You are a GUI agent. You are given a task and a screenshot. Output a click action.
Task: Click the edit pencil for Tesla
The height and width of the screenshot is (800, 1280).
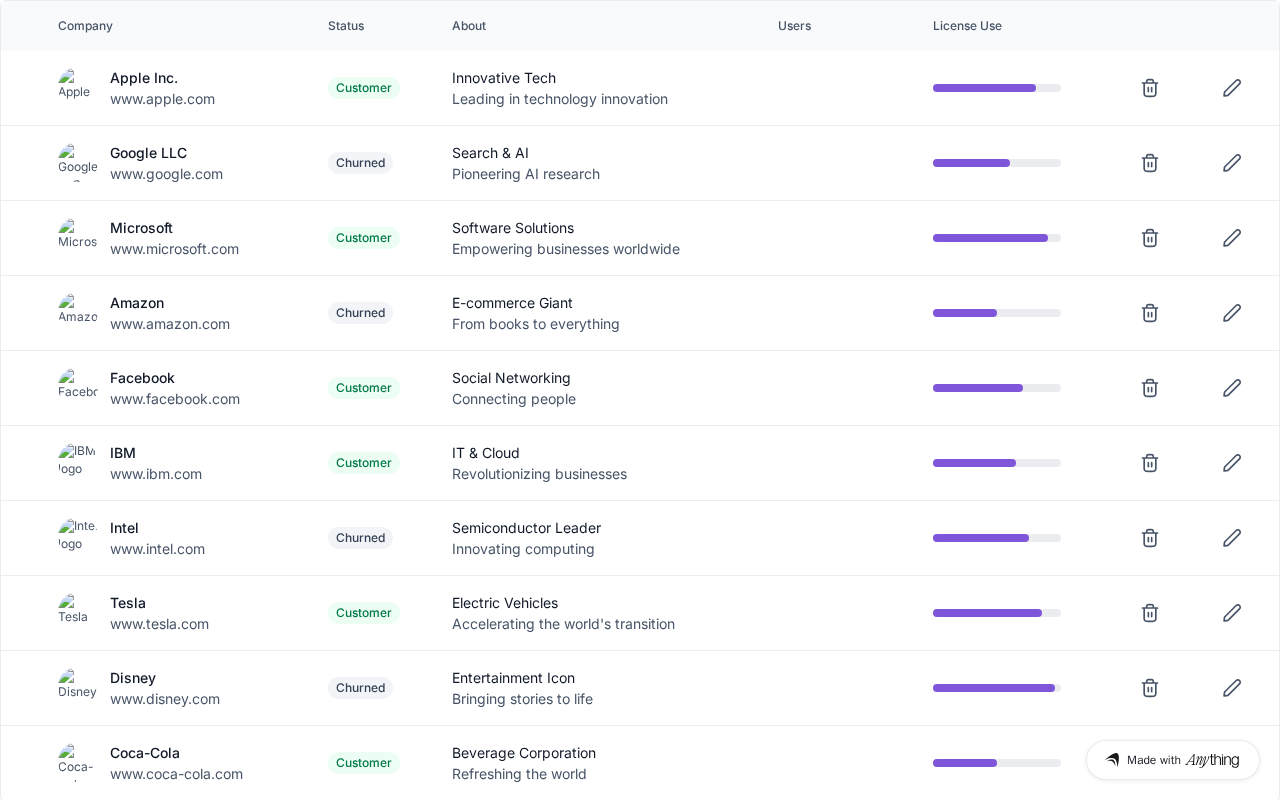pyautogui.click(x=1232, y=613)
